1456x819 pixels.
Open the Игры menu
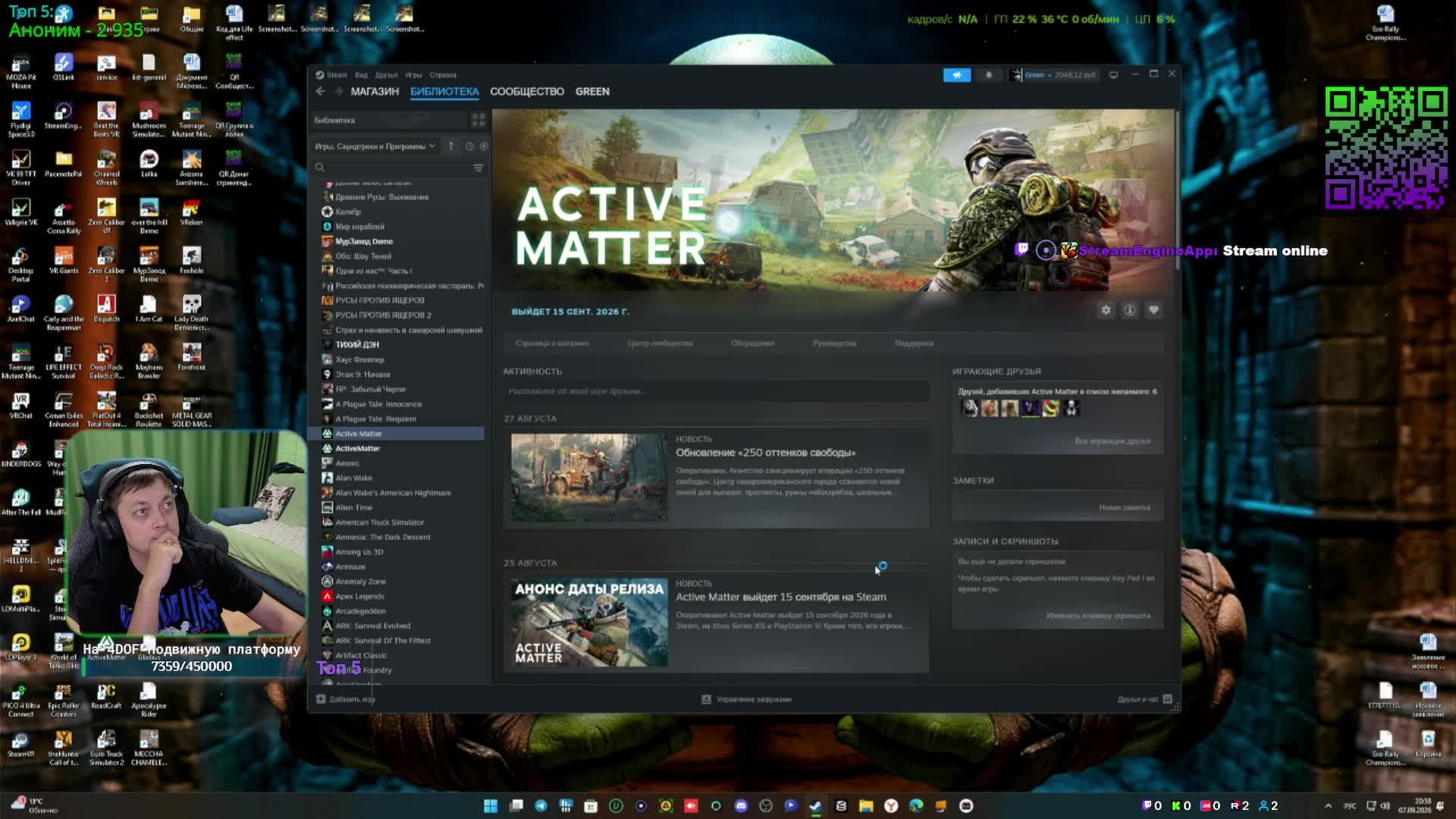coord(413,75)
